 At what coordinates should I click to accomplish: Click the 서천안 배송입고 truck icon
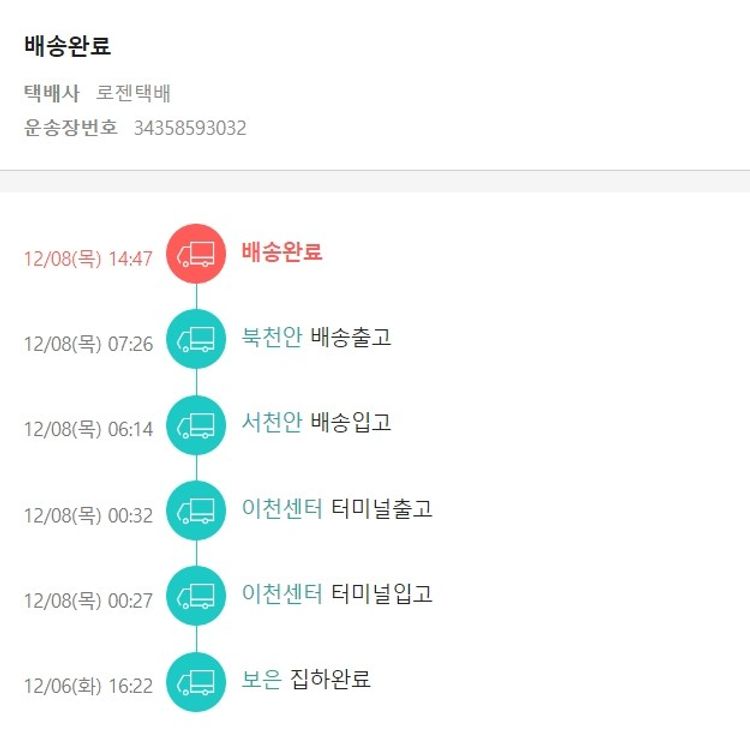(x=196, y=425)
